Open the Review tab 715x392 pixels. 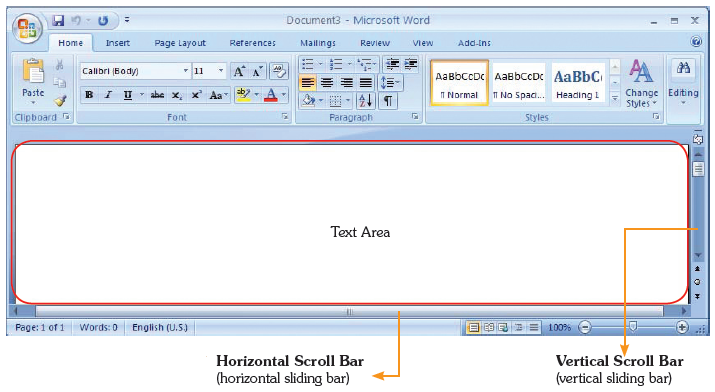coord(375,43)
